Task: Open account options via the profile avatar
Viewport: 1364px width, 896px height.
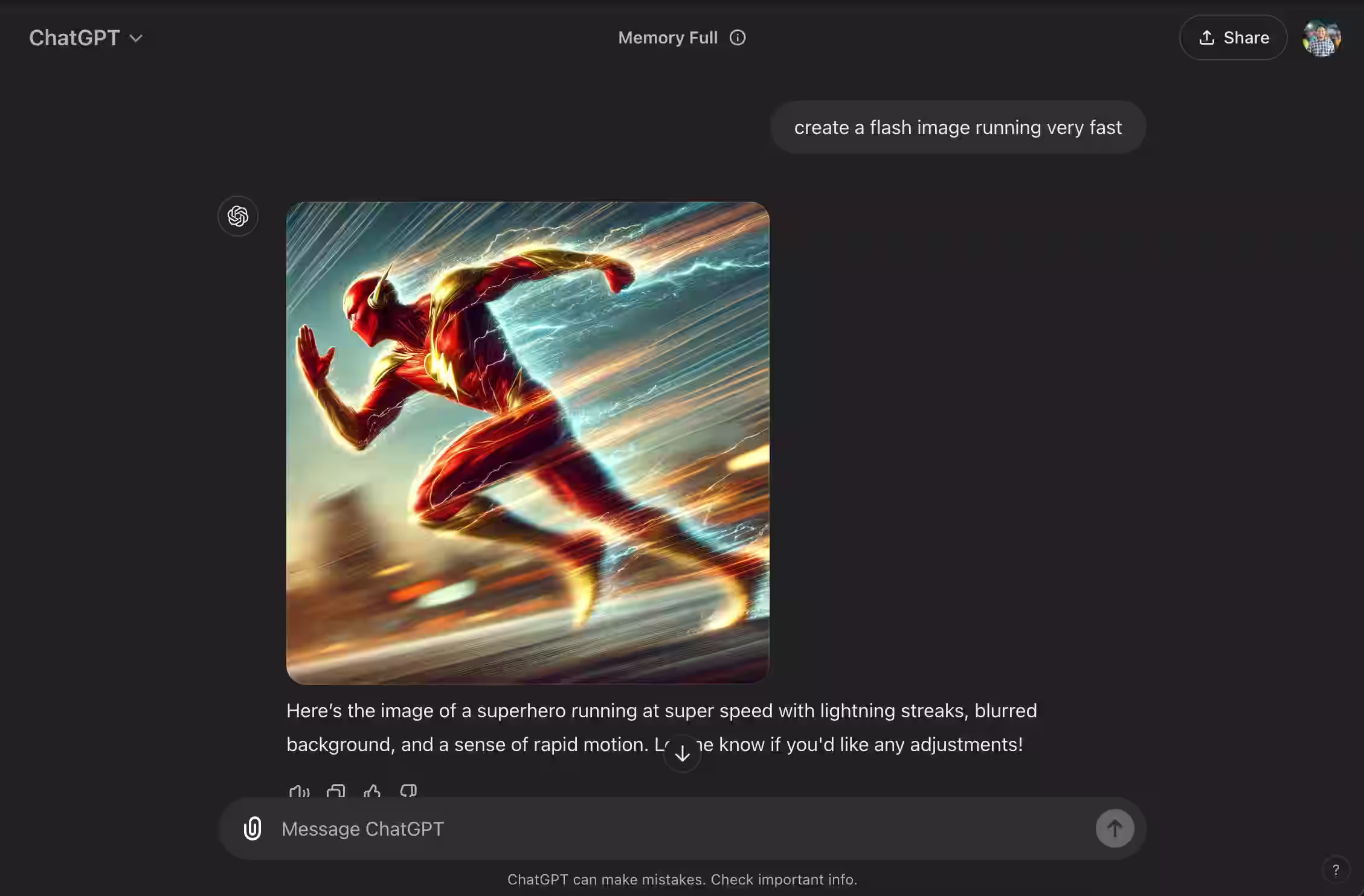Action: point(1322,37)
